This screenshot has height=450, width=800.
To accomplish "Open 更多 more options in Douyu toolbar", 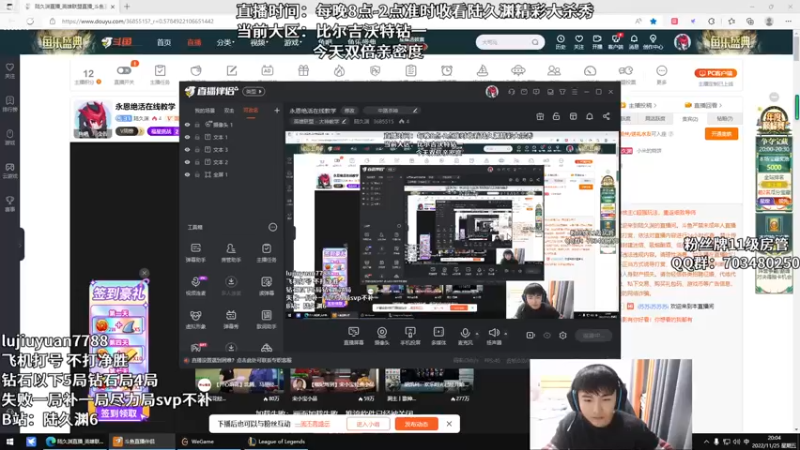I will point(661,73).
